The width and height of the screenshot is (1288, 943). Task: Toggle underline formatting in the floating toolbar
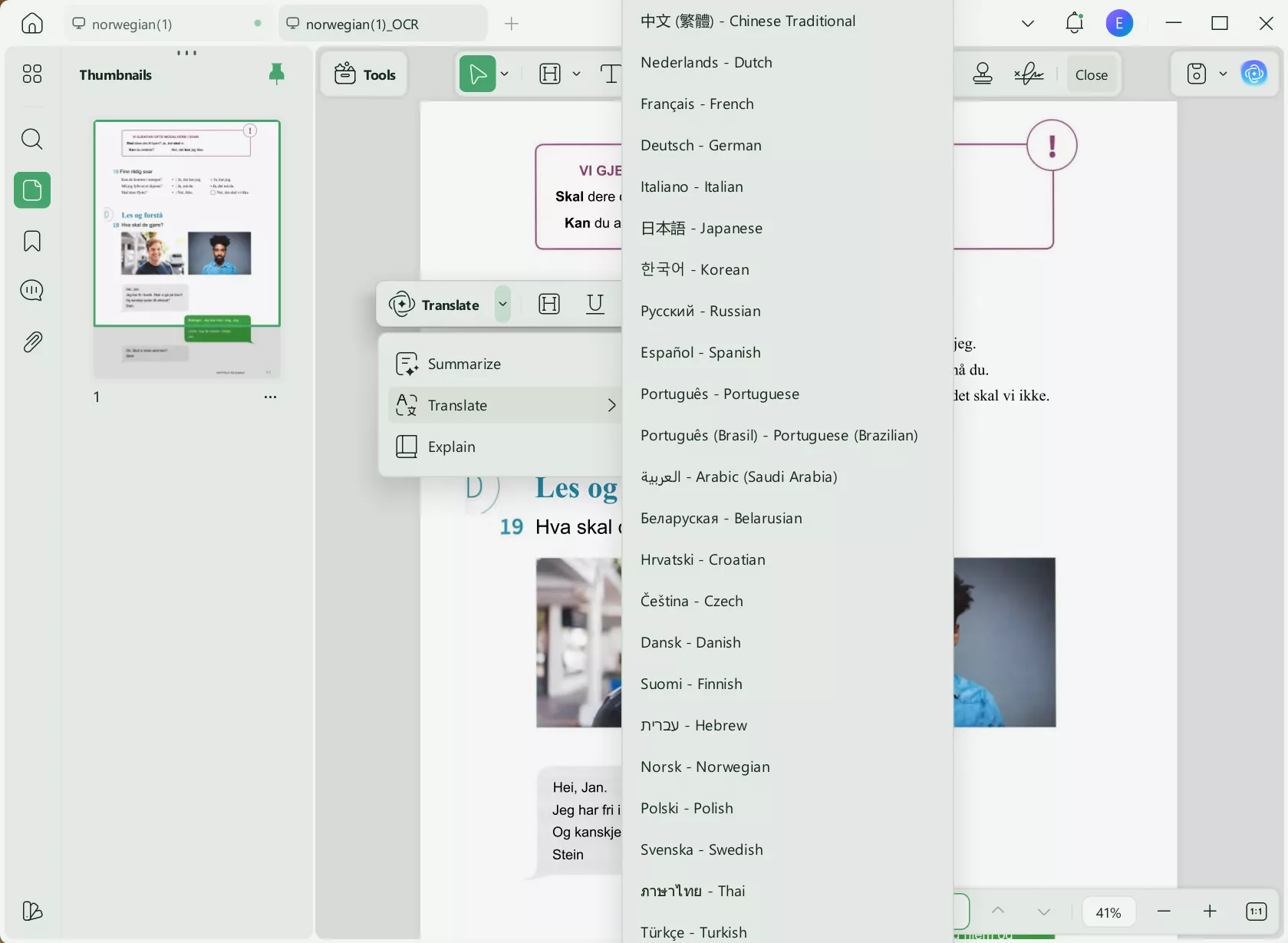click(x=595, y=304)
